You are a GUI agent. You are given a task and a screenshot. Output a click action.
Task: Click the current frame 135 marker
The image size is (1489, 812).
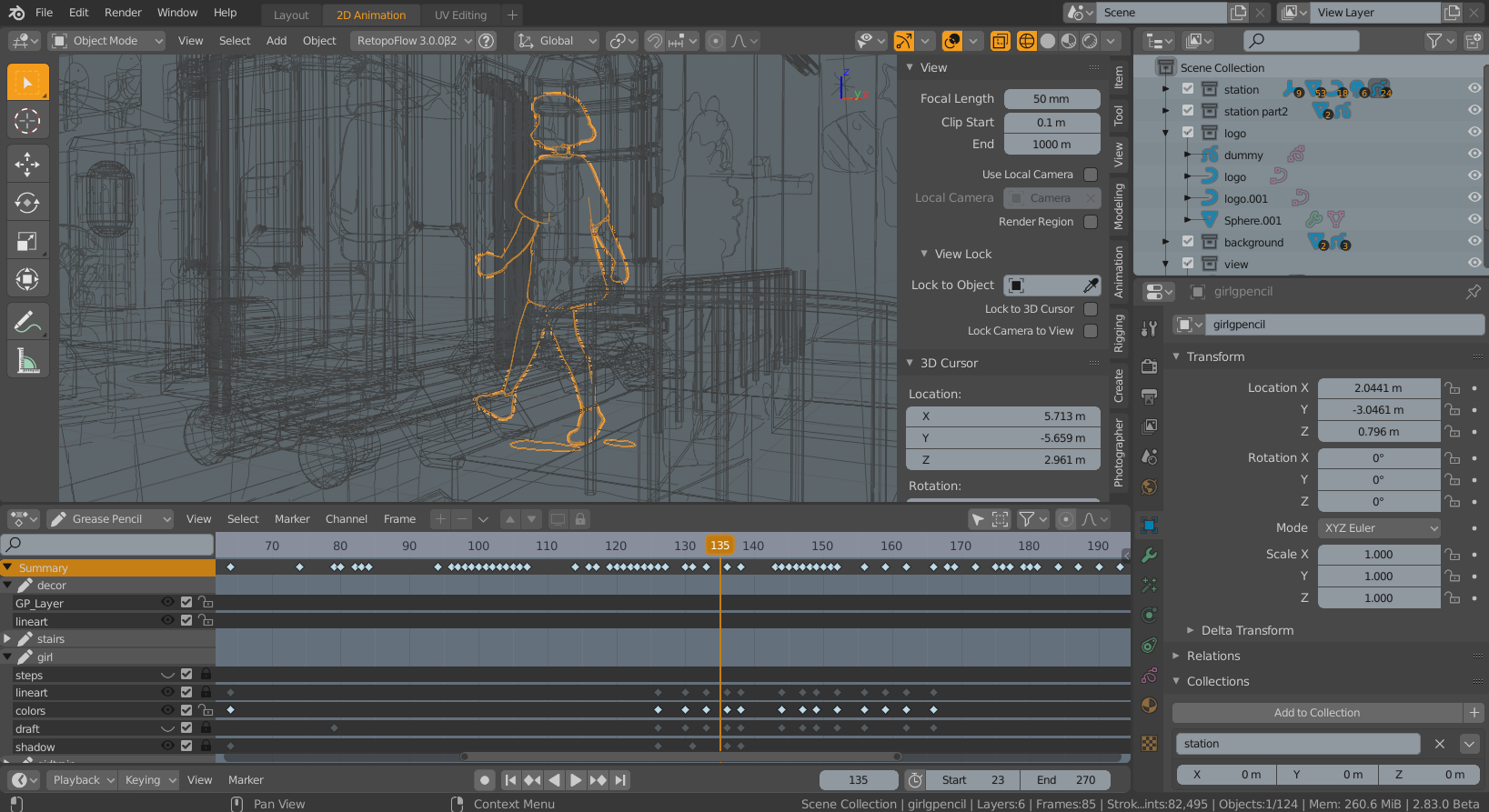[719, 546]
